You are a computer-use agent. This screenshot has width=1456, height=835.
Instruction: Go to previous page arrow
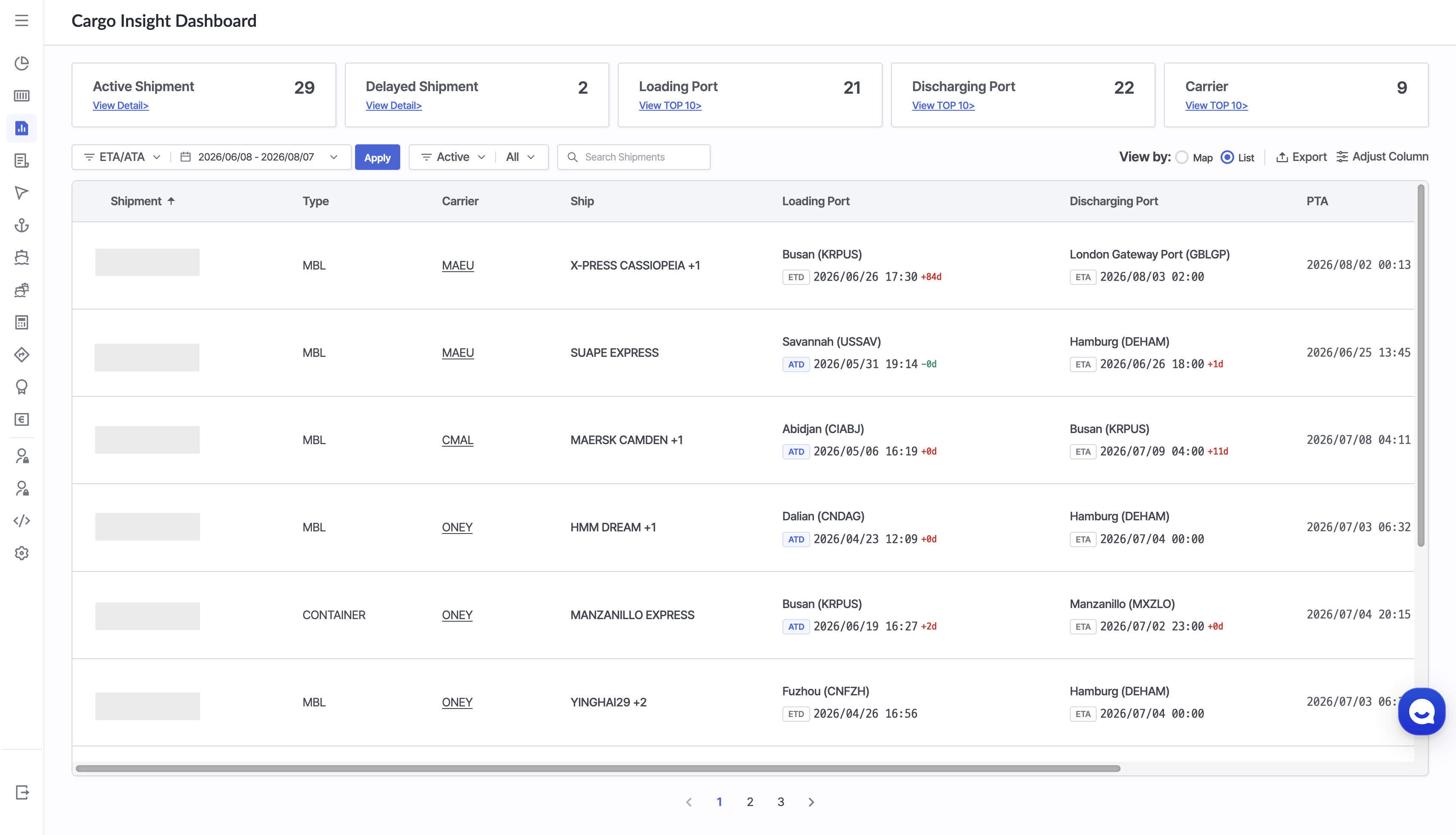coord(689,802)
